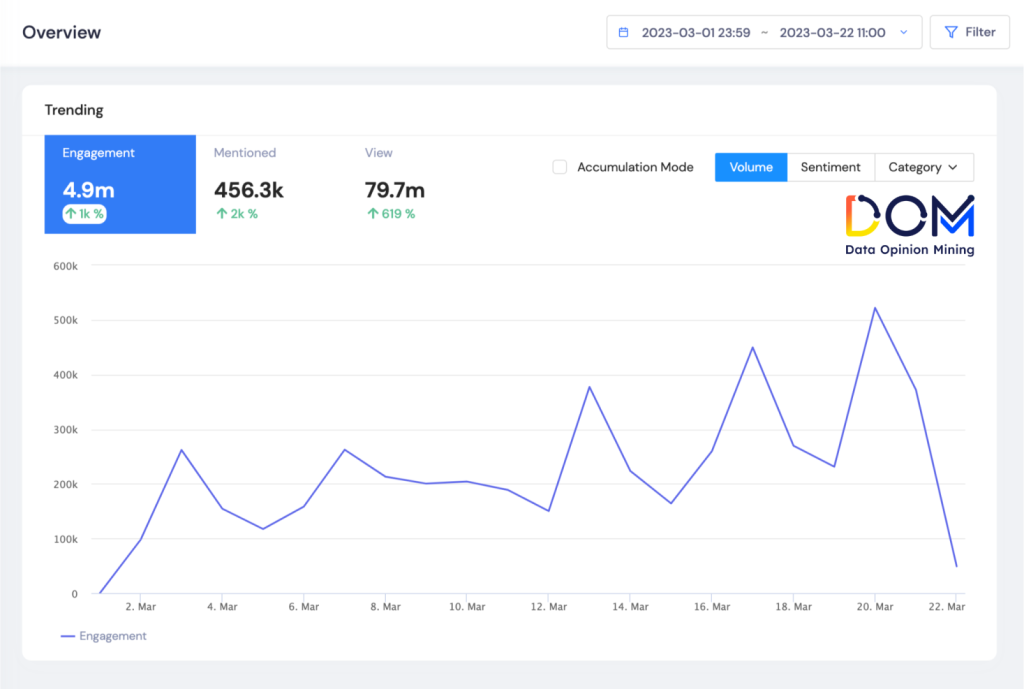Toggle Engagement series in chart legend

pyautogui.click(x=112, y=636)
